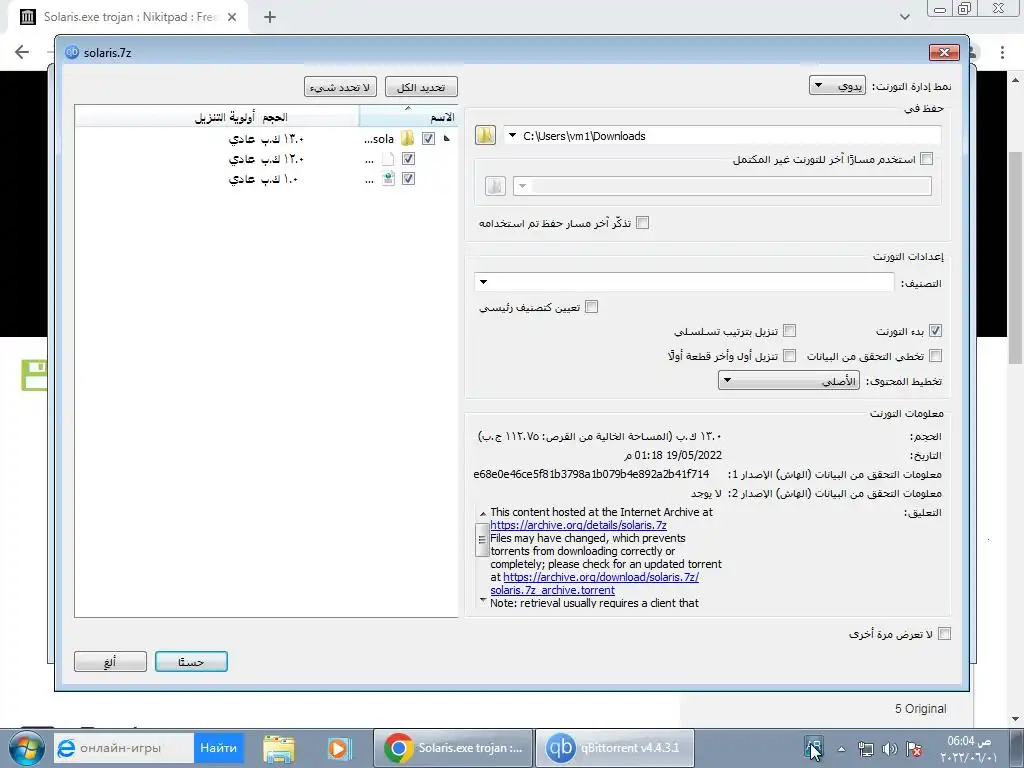Uncheck the 12.0 KB file checkbox
Screen dimensions: 1024x768
tap(408, 159)
